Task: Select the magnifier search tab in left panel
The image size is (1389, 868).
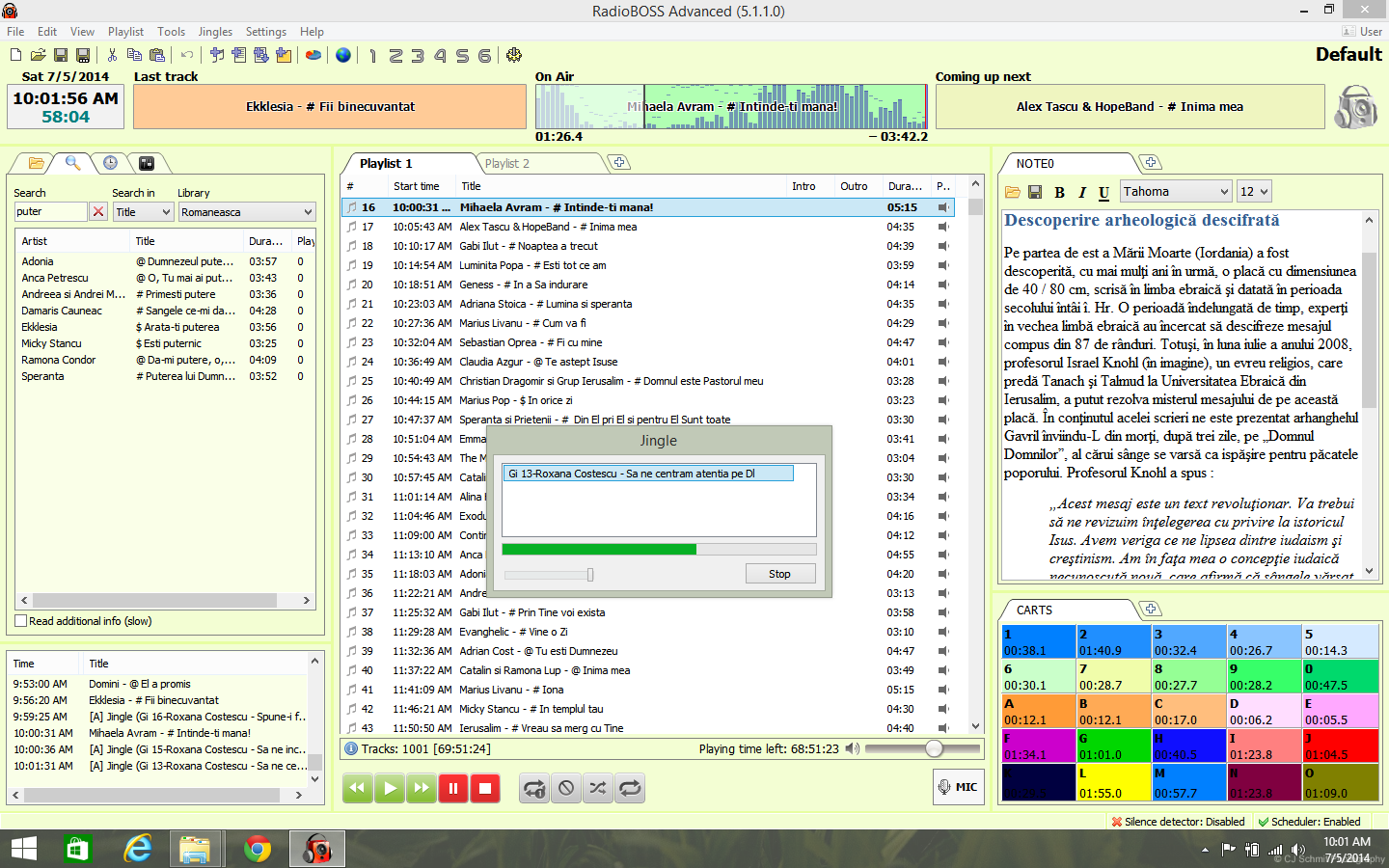Action: tap(72, 163)
